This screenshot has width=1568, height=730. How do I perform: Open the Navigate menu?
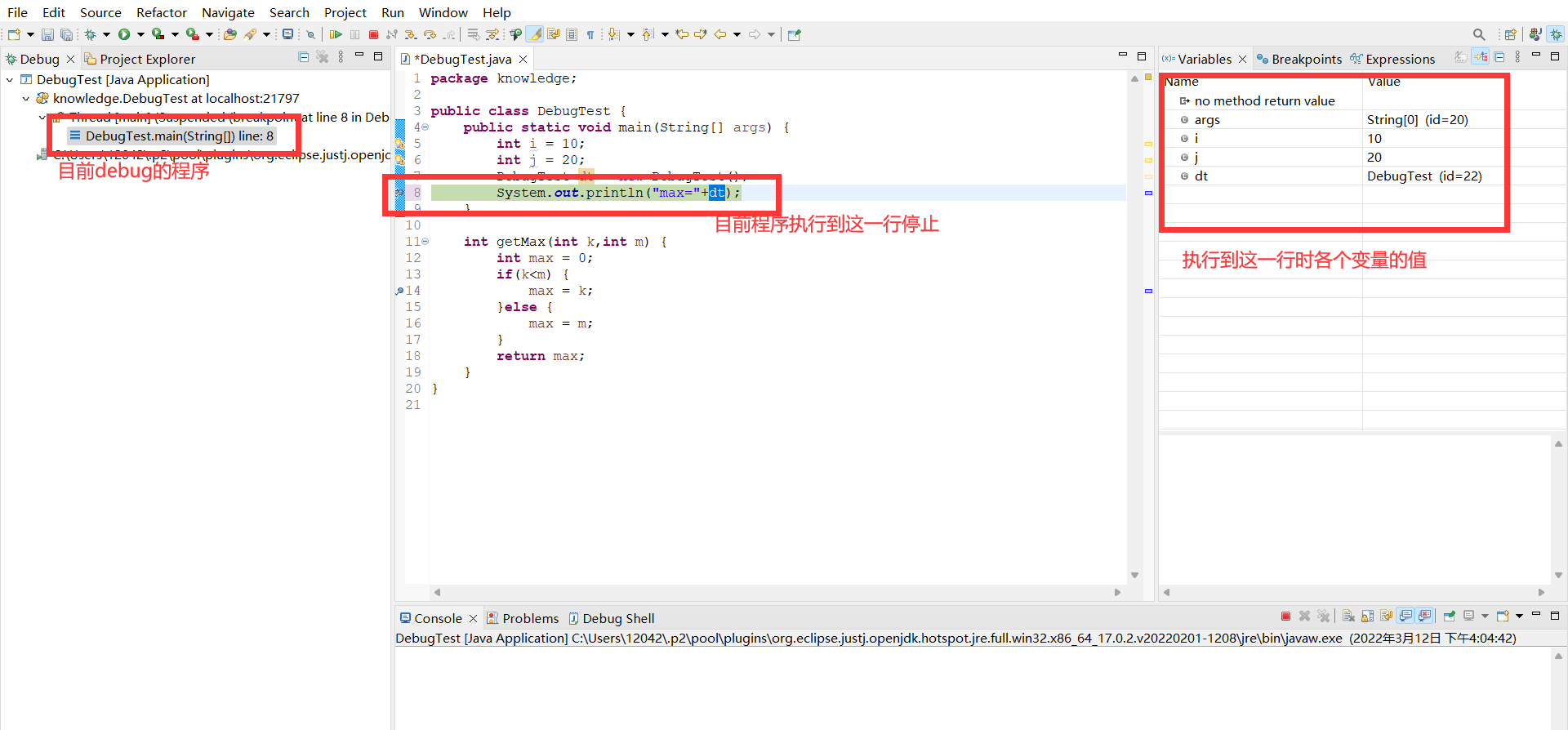pos(228,12)
